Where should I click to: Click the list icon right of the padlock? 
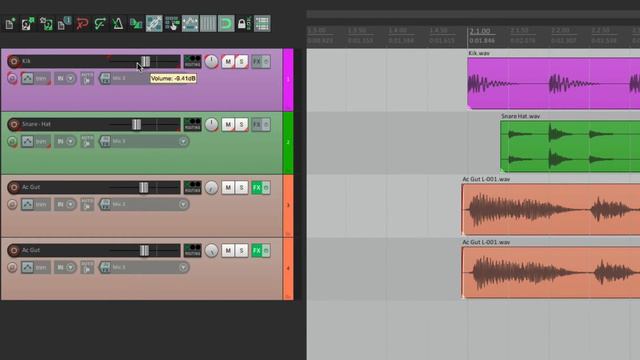(262, 24)
